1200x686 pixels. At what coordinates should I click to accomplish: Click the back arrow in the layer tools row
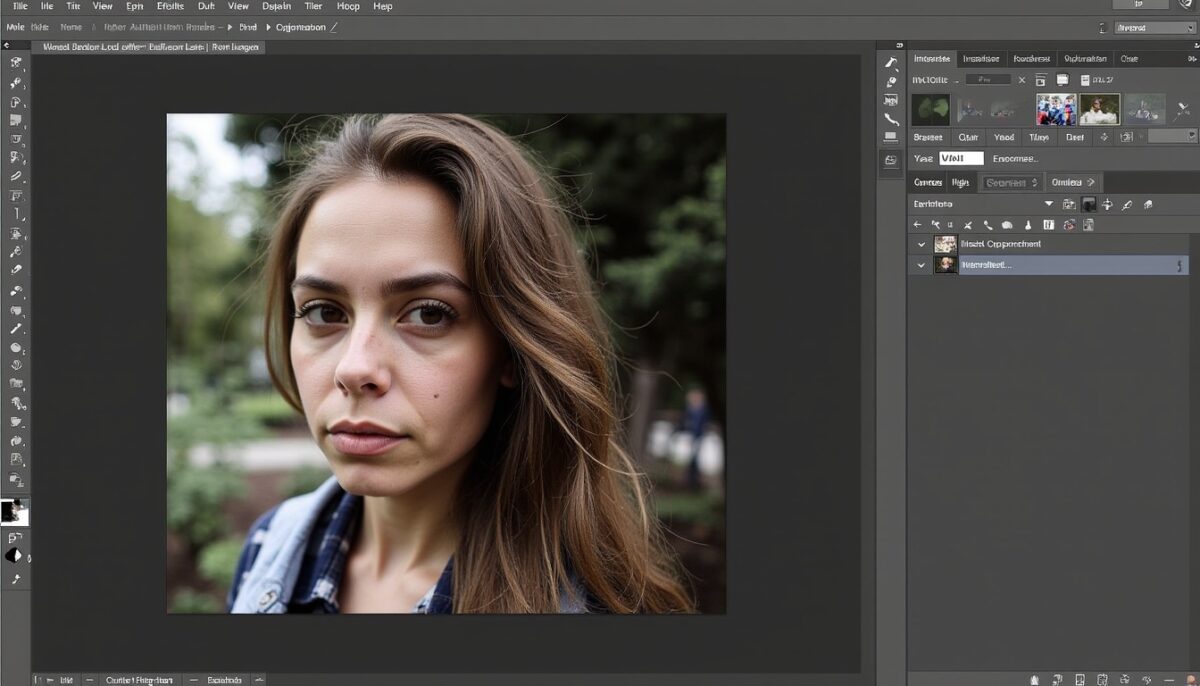[x=917, y=225]
